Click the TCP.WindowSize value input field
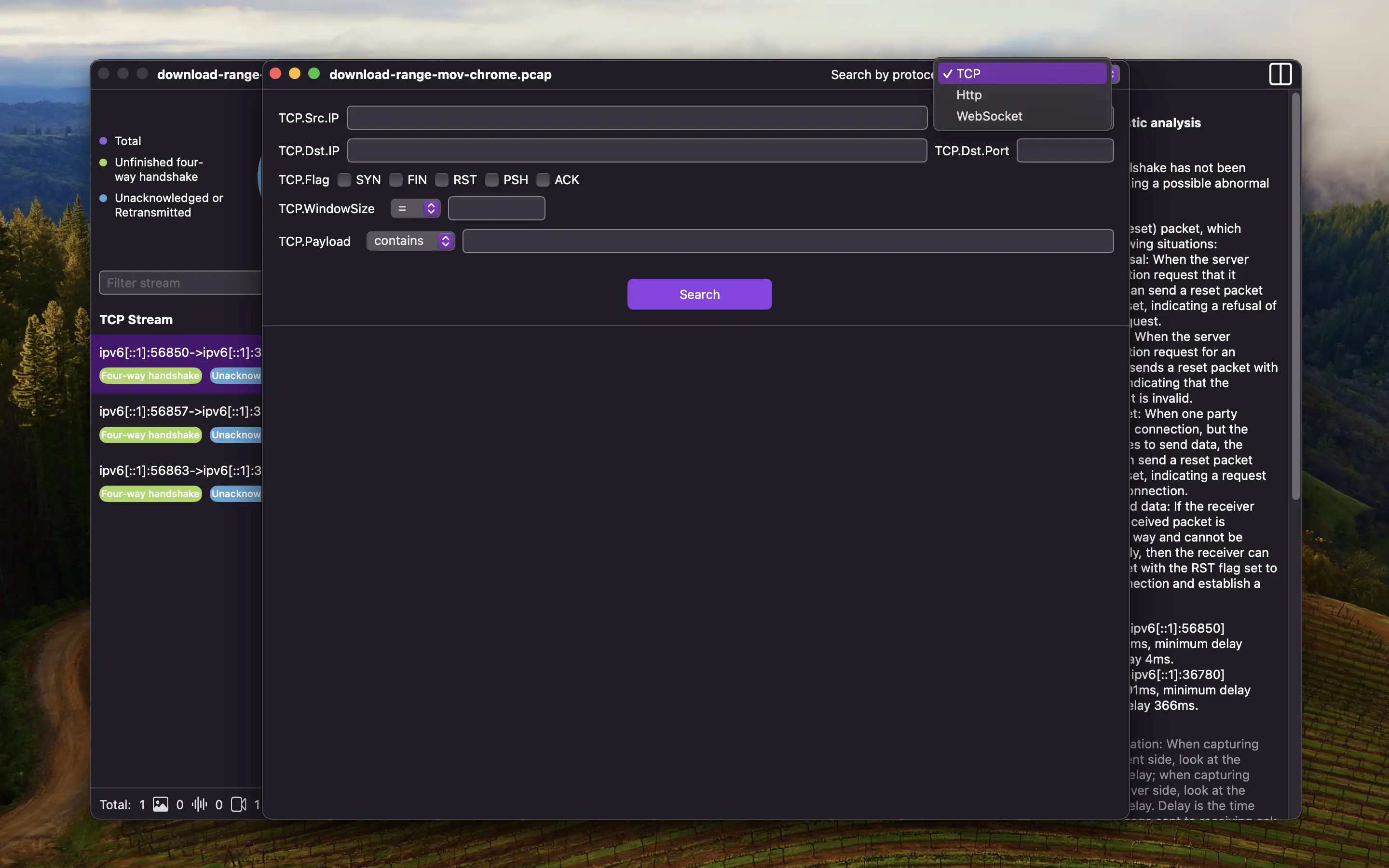The image size is (1389, 868). point(496,208)
